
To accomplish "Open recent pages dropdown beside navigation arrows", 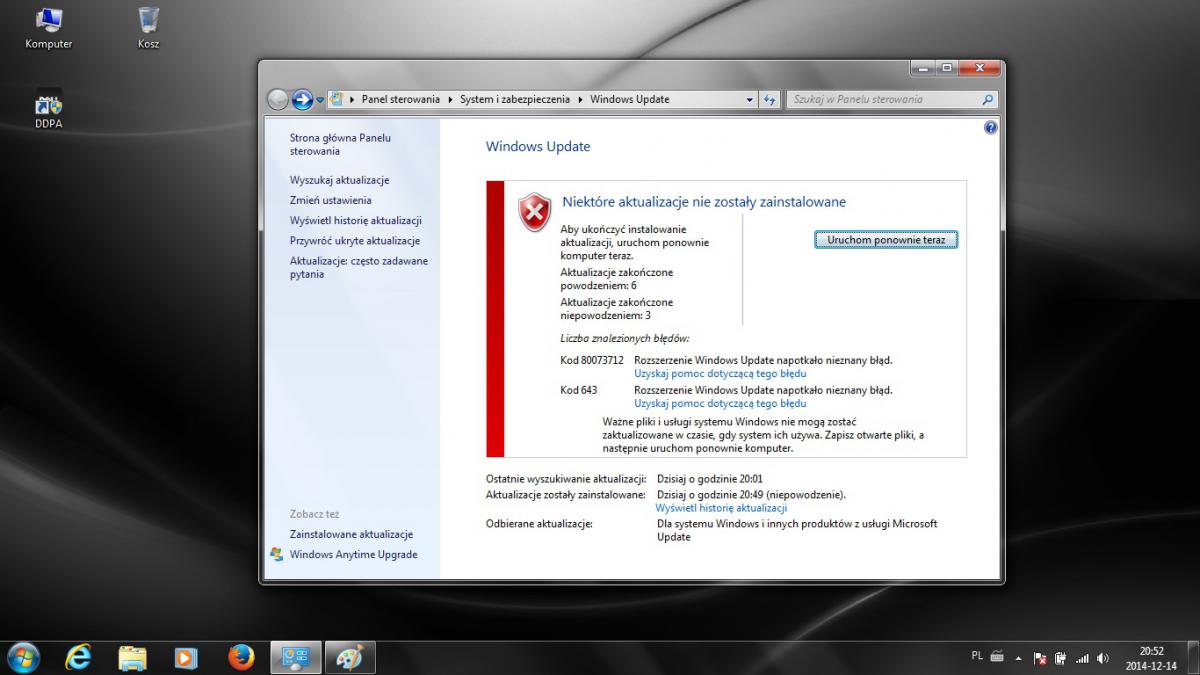I will pyautogui.click(x=320, y=100).
